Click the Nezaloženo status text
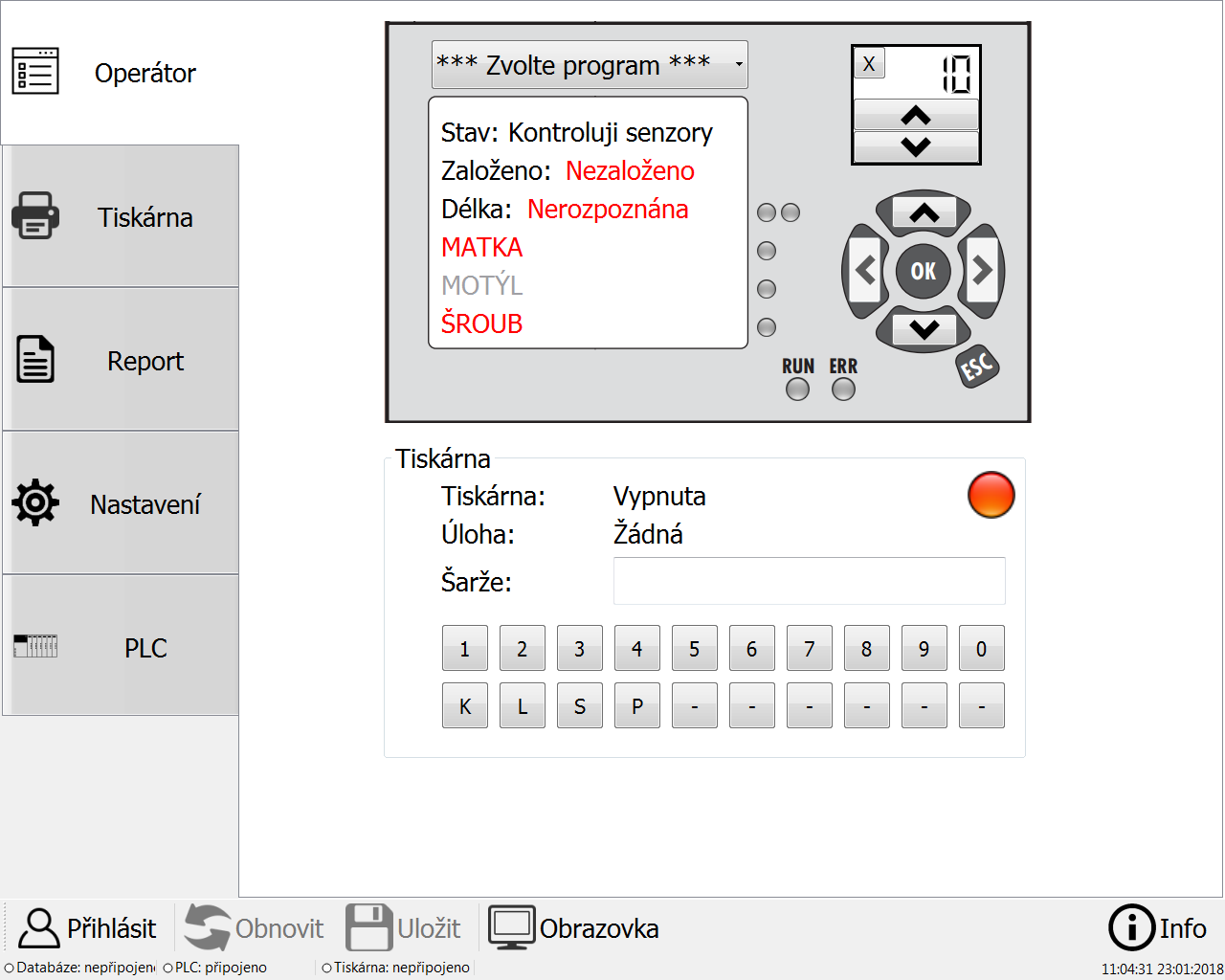Viewport: 1225px width, 980px height. tap(631, 170)
